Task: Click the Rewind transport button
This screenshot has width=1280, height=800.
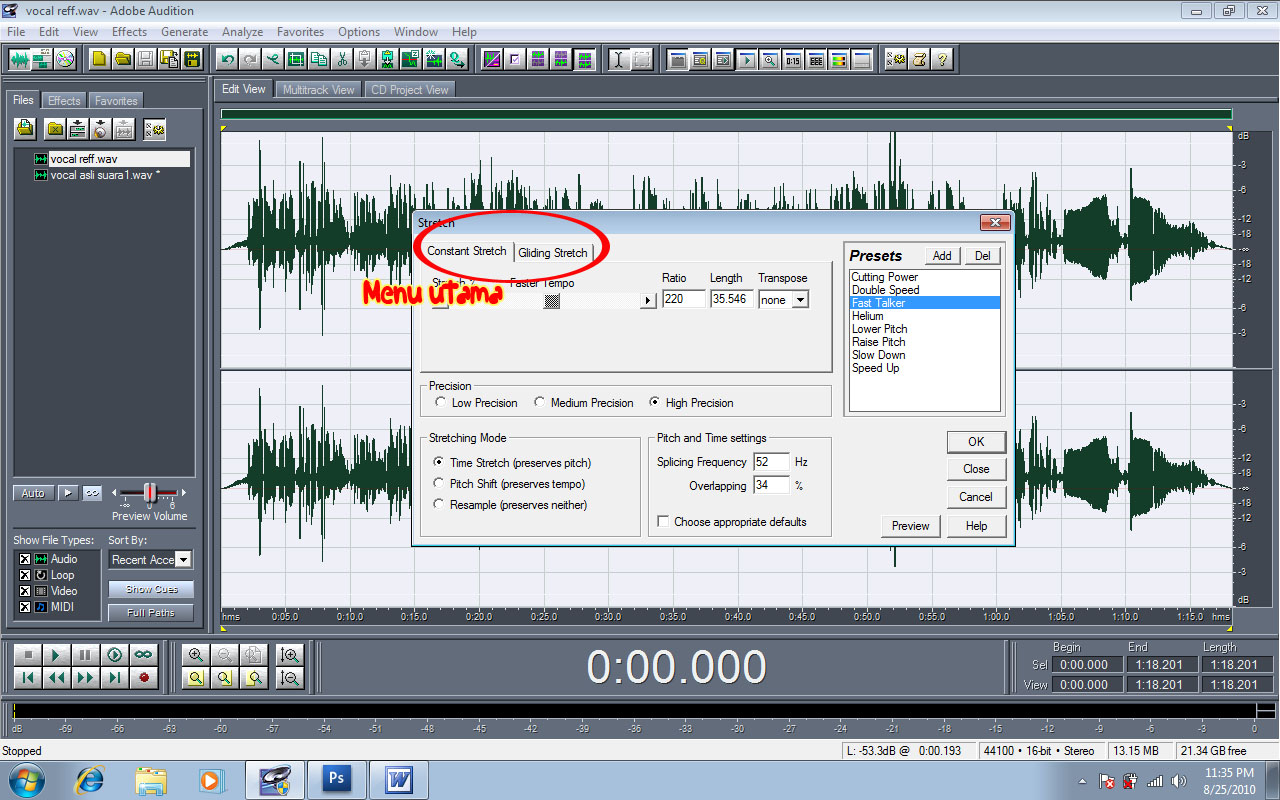Action: (x=57, y=678)
